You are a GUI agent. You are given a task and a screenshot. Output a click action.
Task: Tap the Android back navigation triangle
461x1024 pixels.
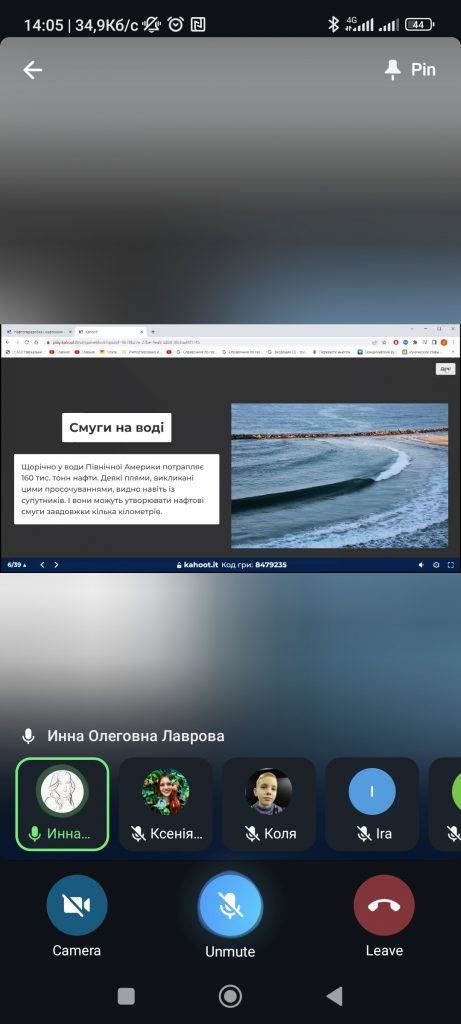(334, 996)
